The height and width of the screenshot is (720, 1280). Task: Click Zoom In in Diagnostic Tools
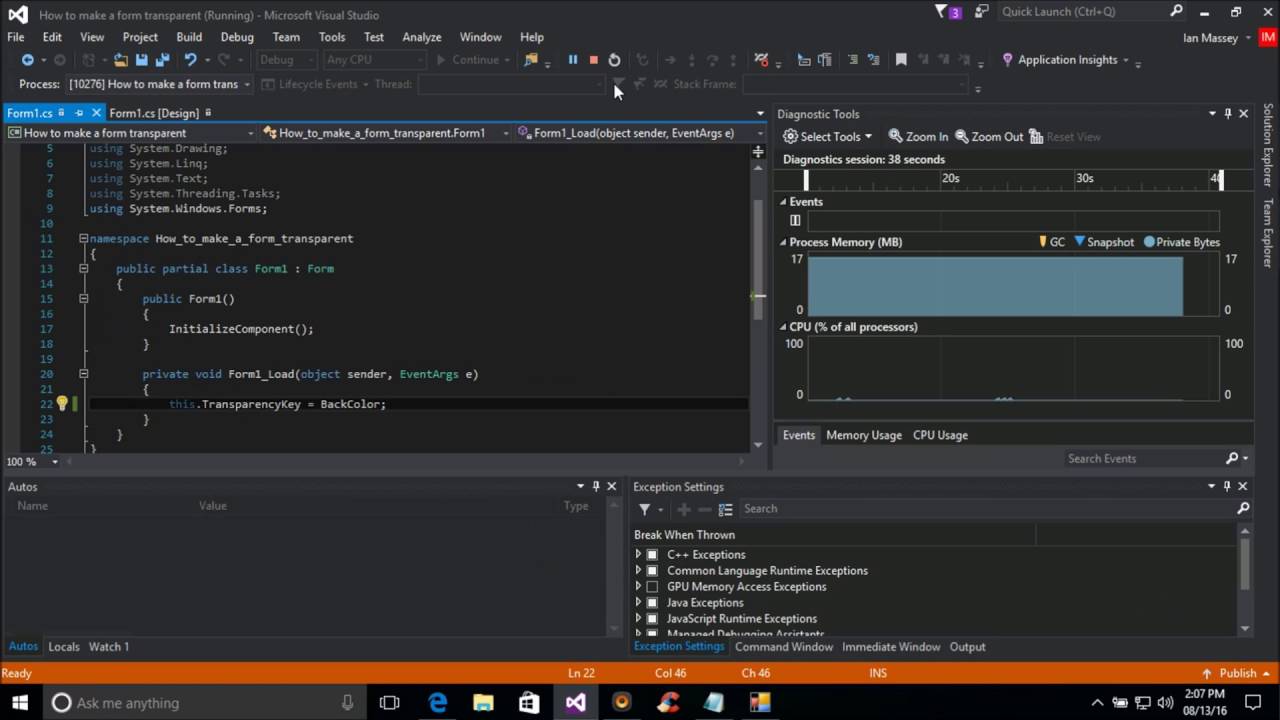click(x=916, y=136)
